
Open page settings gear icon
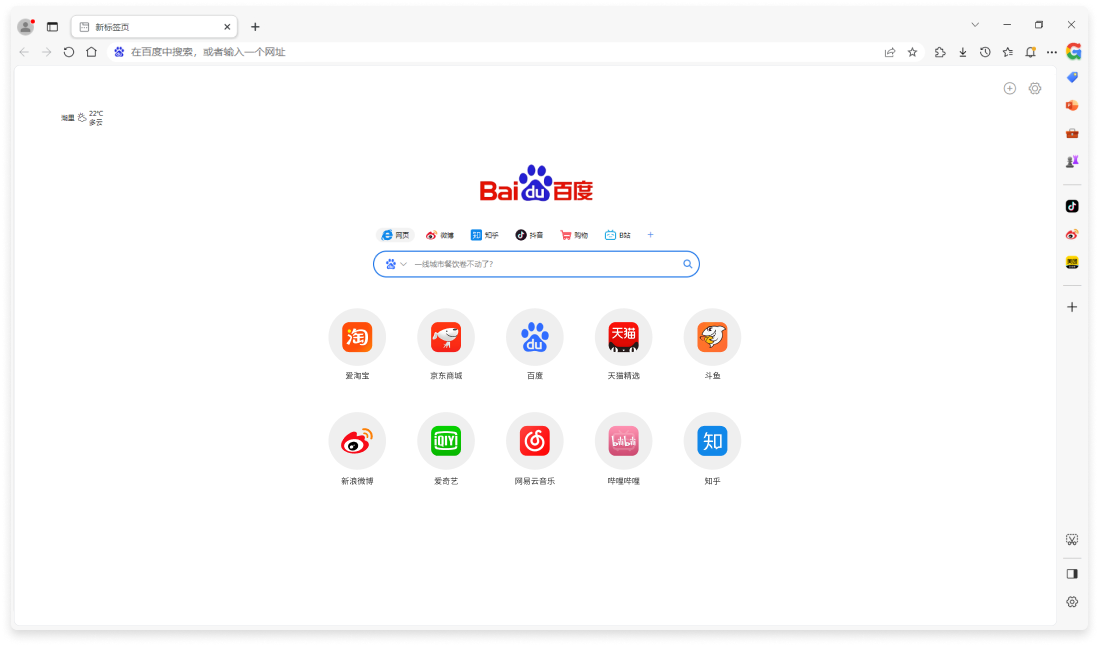click(x=1035, y=88)
